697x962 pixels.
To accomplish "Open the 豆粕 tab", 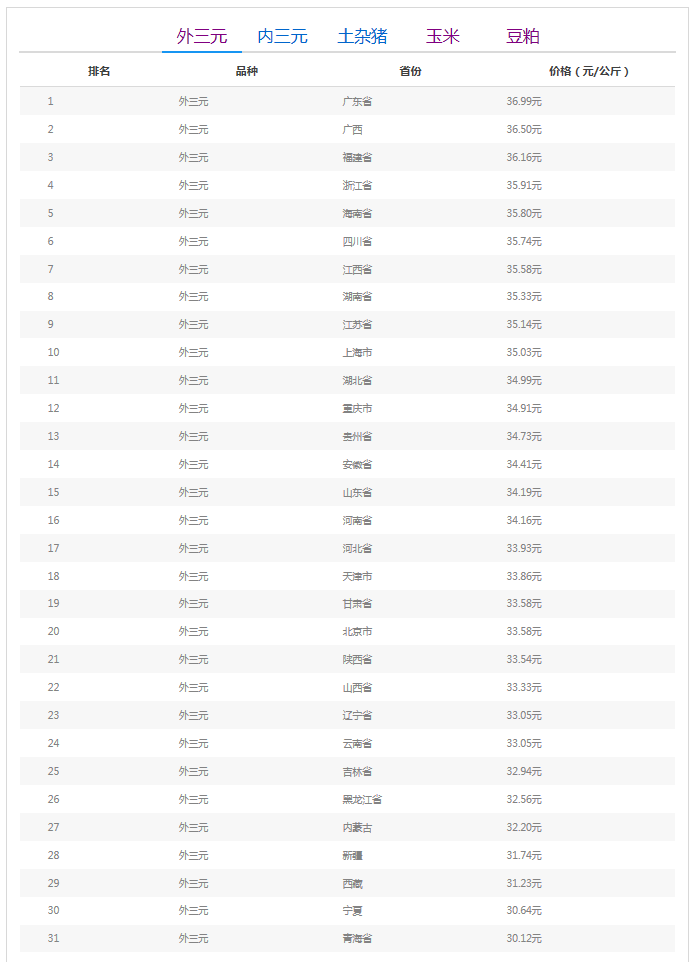I will click(x=523, y=37).
